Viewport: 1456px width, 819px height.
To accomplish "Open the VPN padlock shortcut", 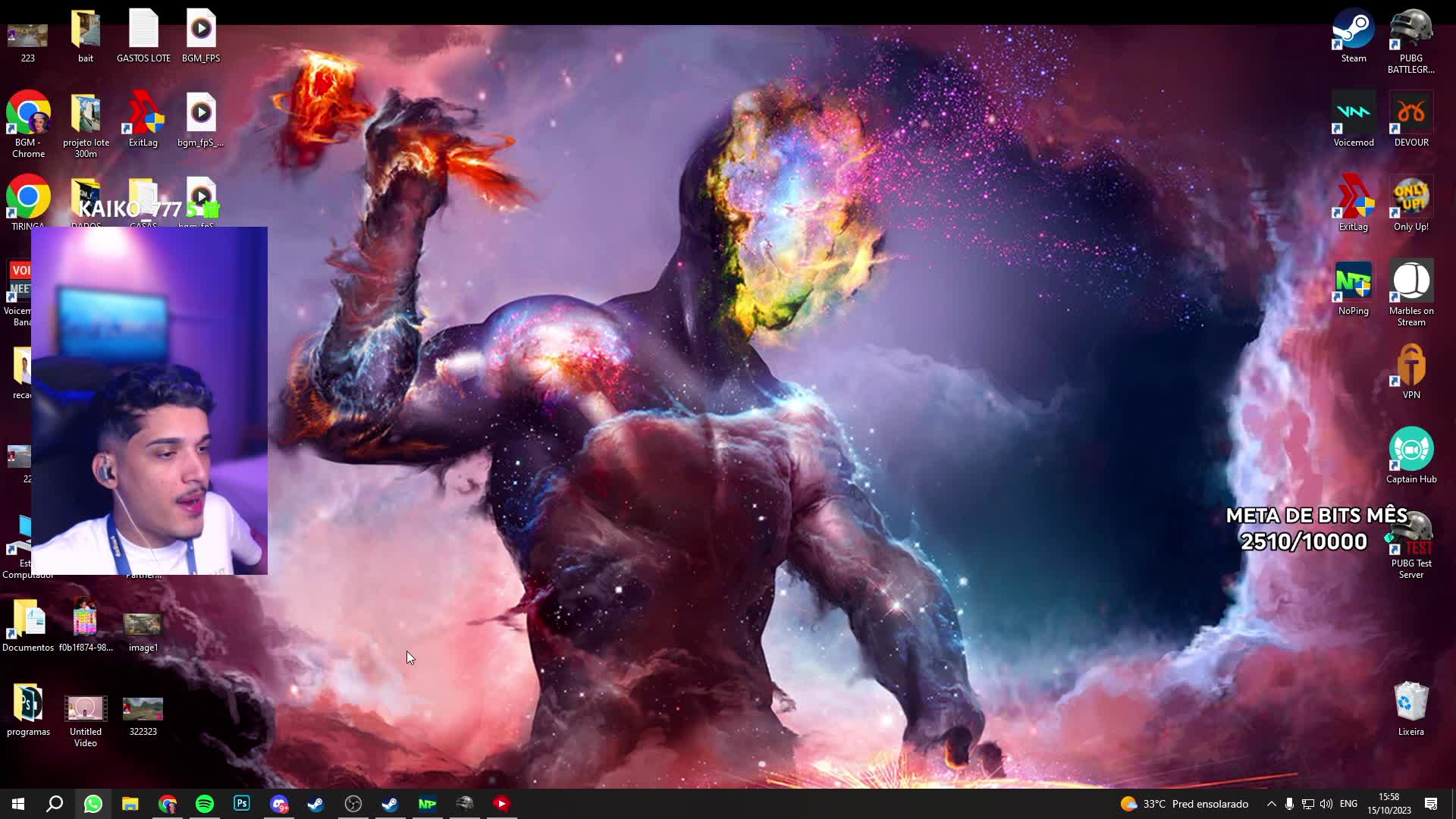I will click(1411, 372).
